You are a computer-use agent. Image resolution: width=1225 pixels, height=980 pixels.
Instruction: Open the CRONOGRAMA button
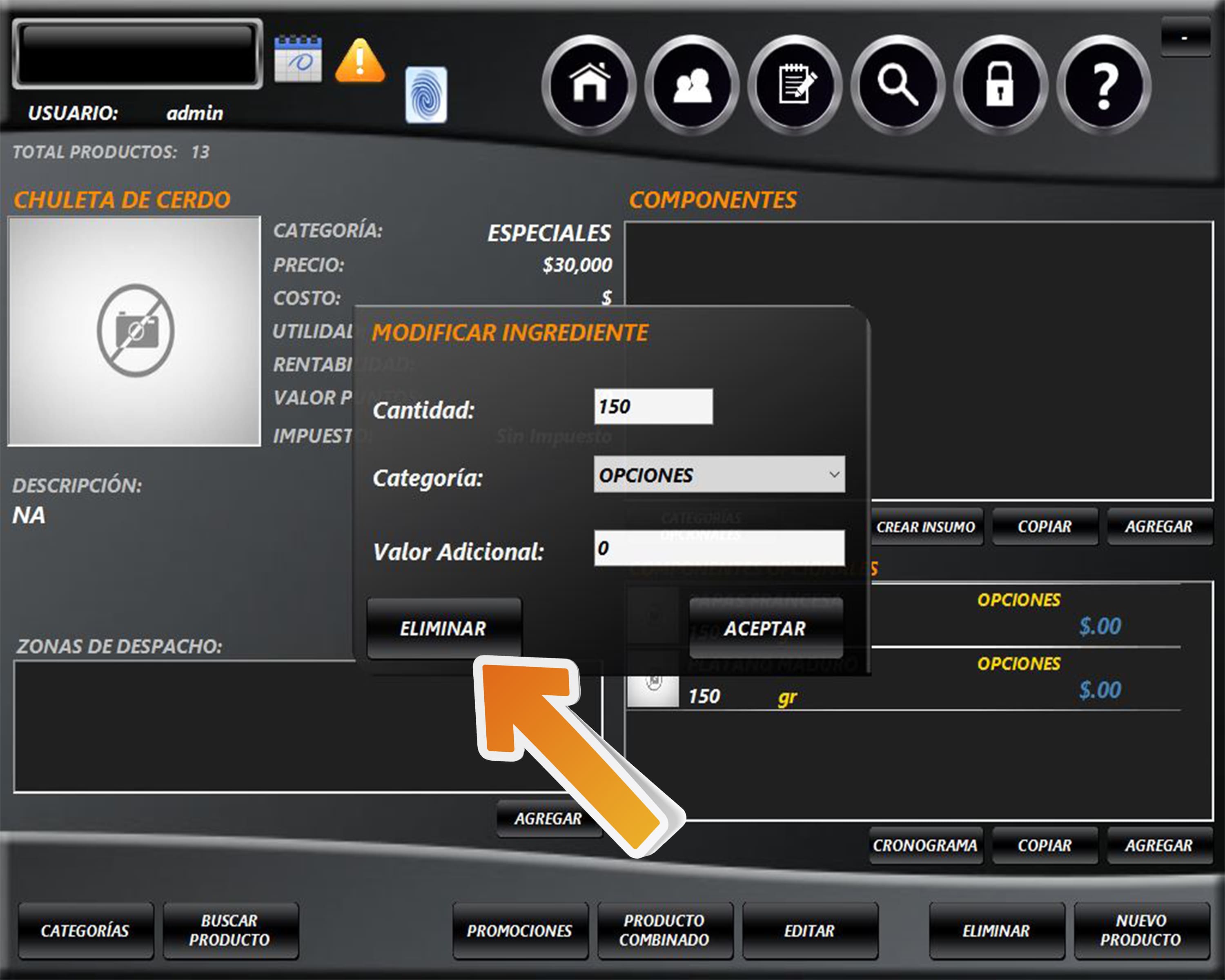click(x=925, y=845)
